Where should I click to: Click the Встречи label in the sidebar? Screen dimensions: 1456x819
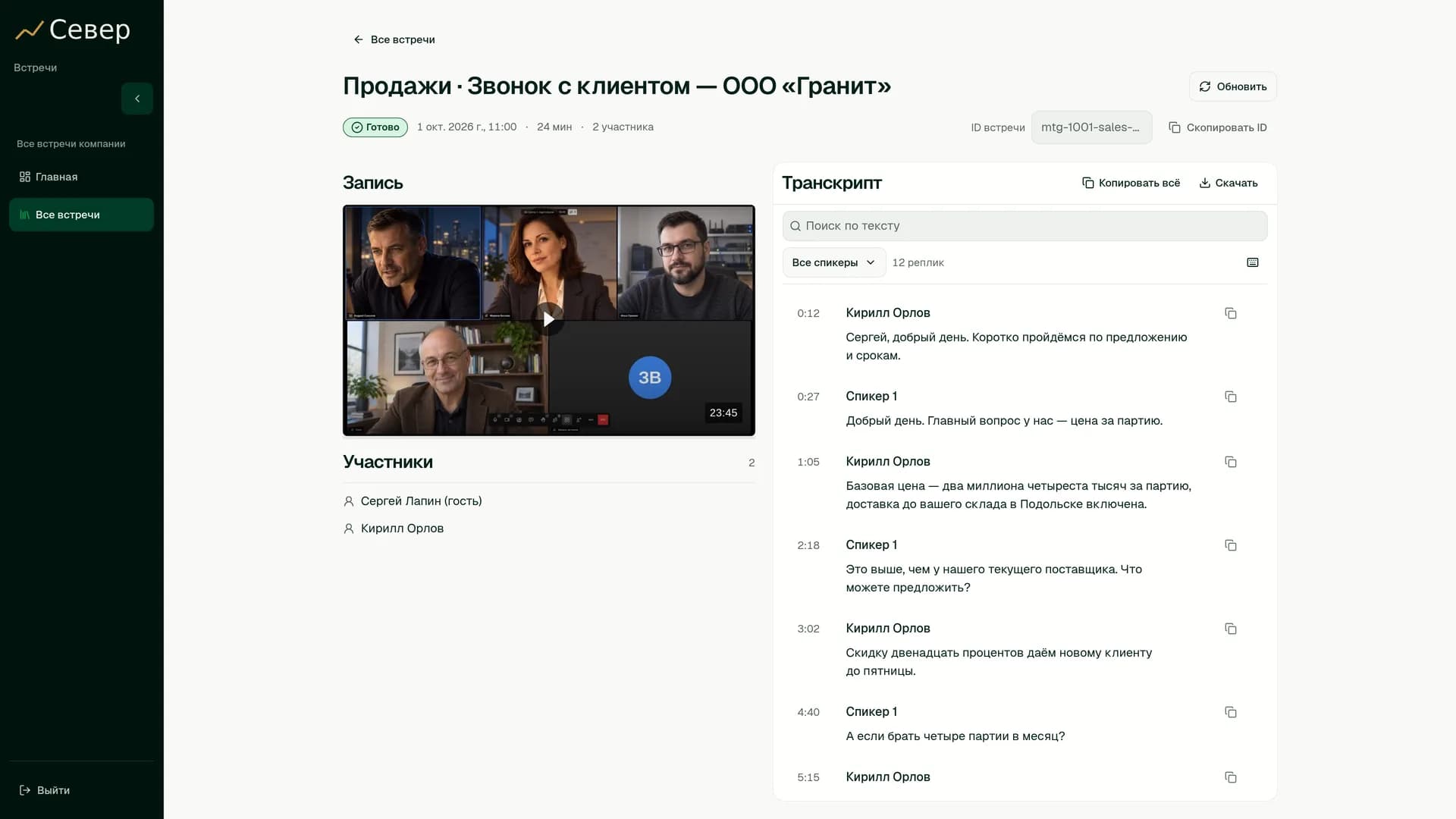pyautogui.click(x=35, y=67)
